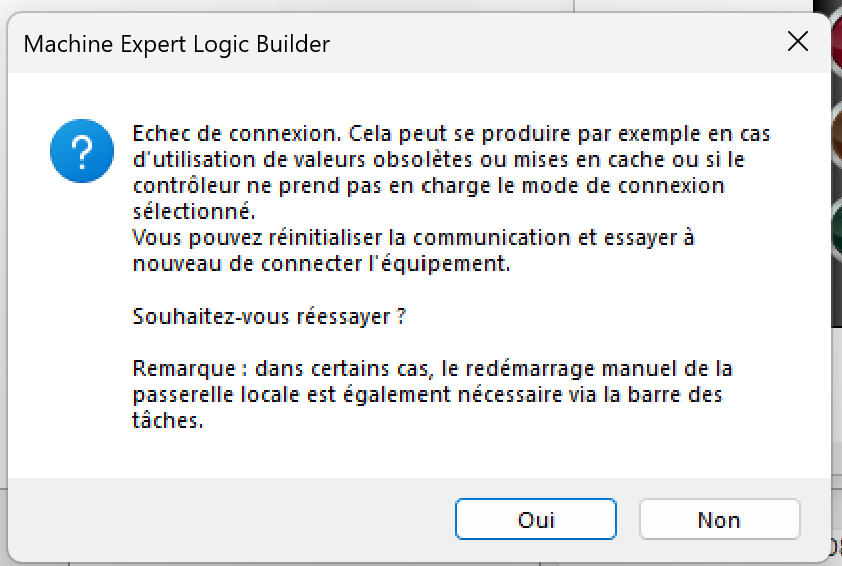Click Oui to retry the connection
This screenshot has width=842, height=566.
click(x=536, y=520)
